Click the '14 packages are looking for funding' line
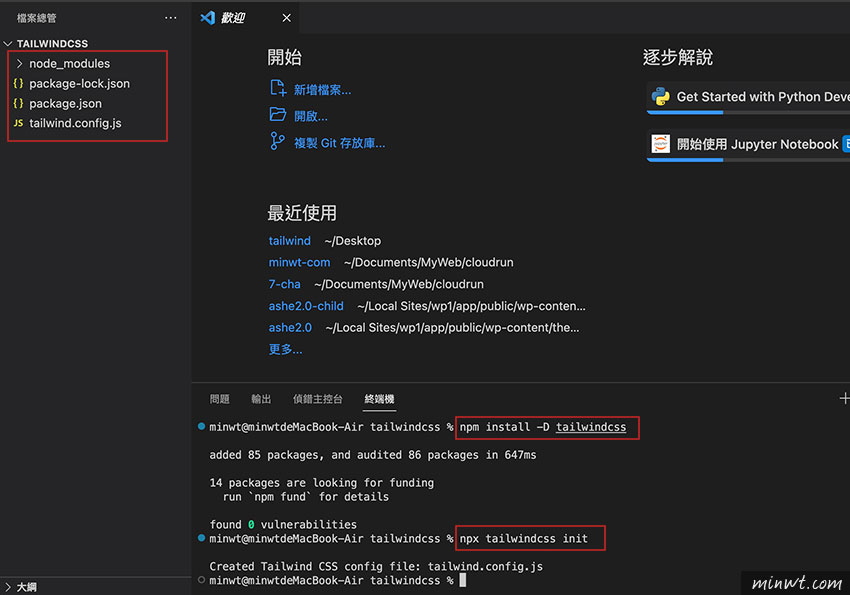Viewport: 850px width, 595px height. (321, 482)
